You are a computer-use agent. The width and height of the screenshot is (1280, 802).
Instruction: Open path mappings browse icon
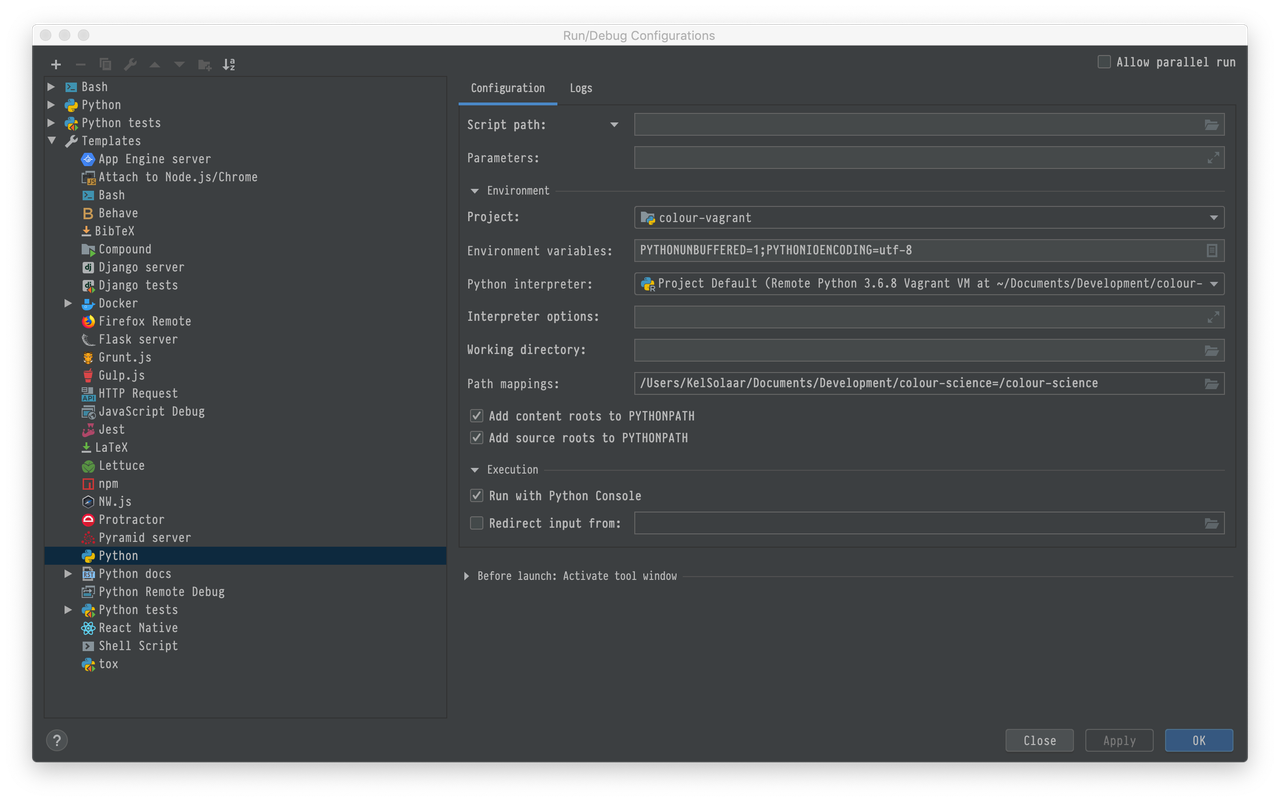pos(1211,384)
